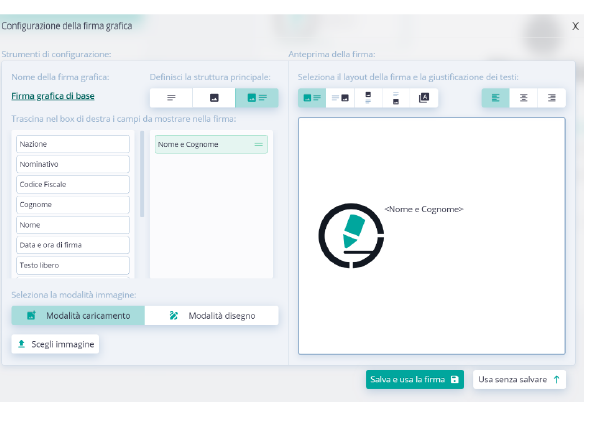Select image-only structure icon
The width and height of the screenshot is (595, 430).
214,98
